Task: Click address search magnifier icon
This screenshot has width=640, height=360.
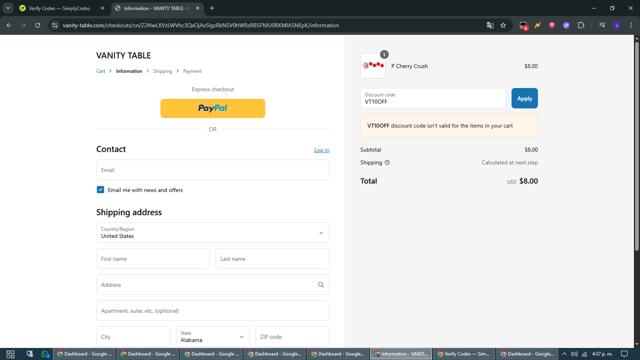Action: tap(321, 284)
